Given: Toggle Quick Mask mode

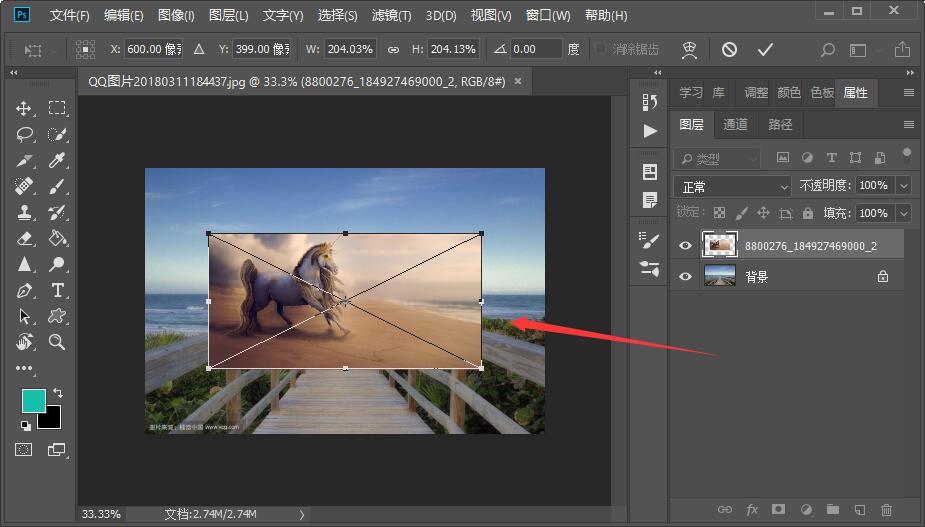Looking at the screenshot, I should (x=24, y=450).
